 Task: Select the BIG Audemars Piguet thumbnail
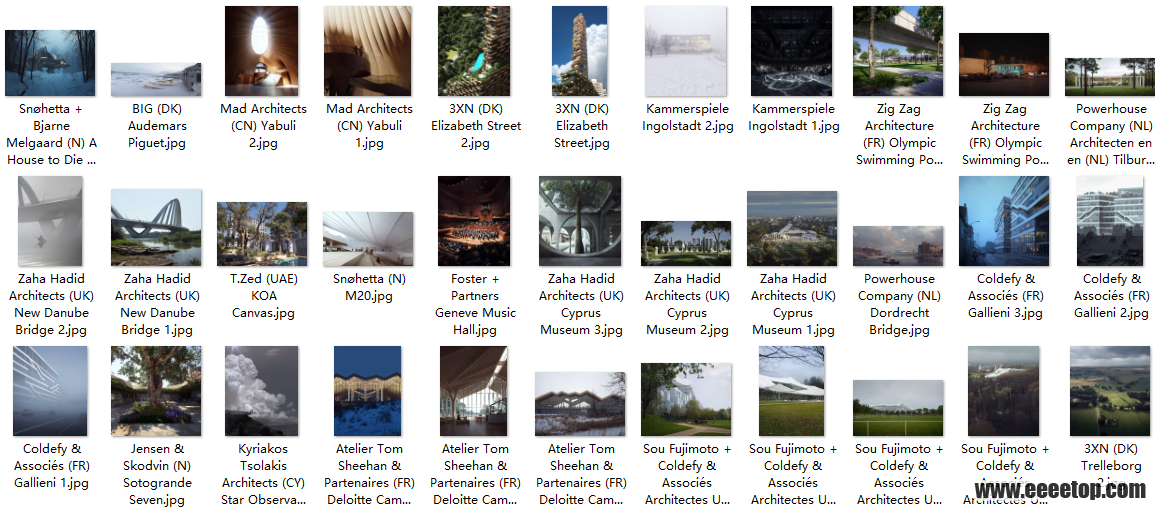(156, 80)
